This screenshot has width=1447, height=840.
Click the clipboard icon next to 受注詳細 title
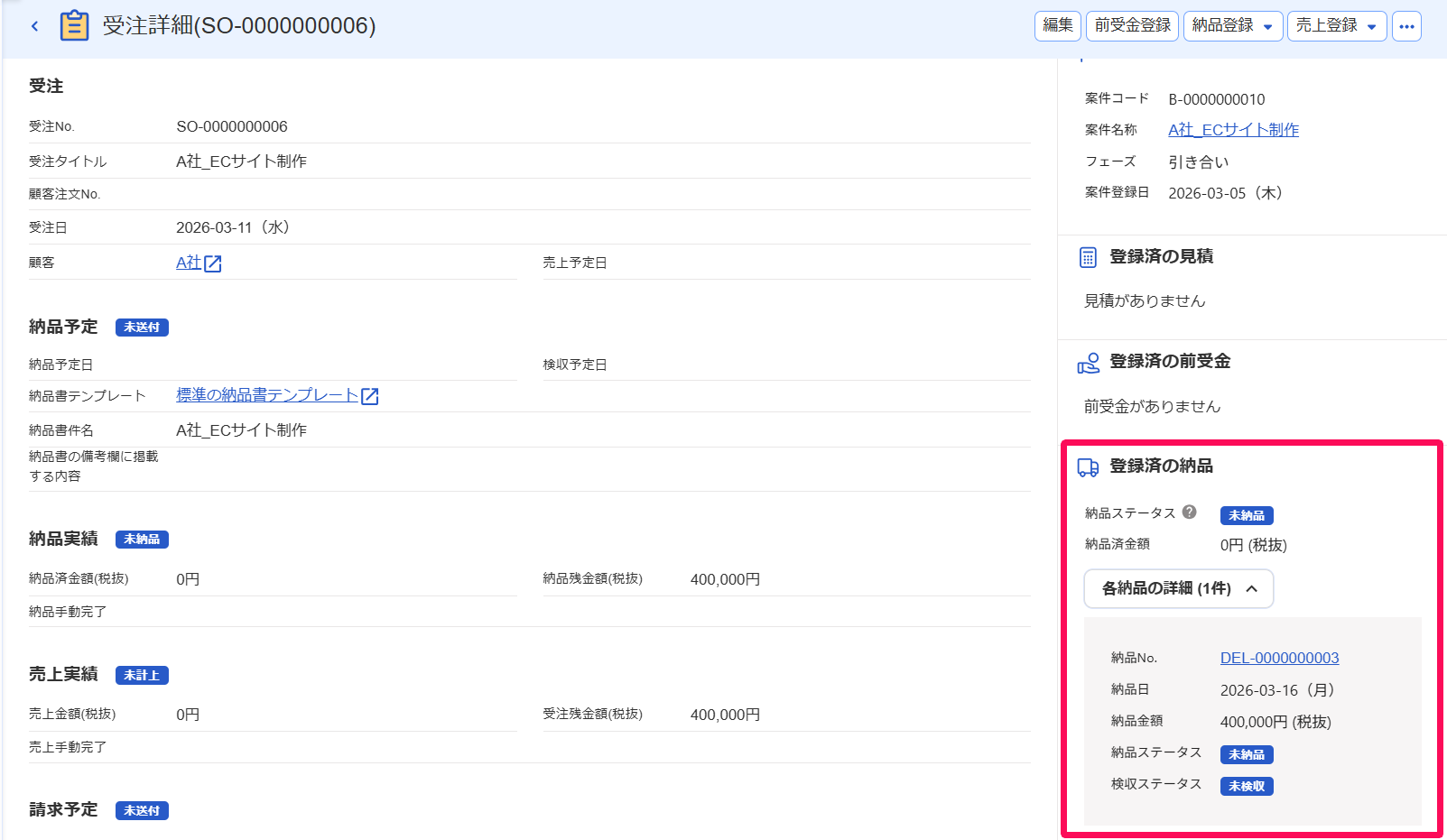(74, 25)
